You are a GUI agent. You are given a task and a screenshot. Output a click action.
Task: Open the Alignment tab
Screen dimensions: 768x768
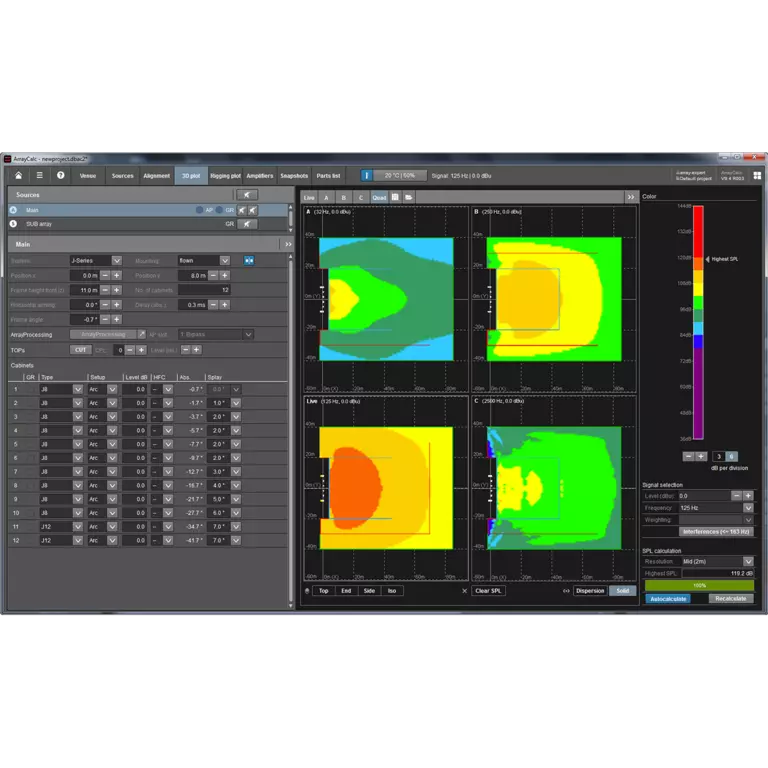click(x=156, y=175)
